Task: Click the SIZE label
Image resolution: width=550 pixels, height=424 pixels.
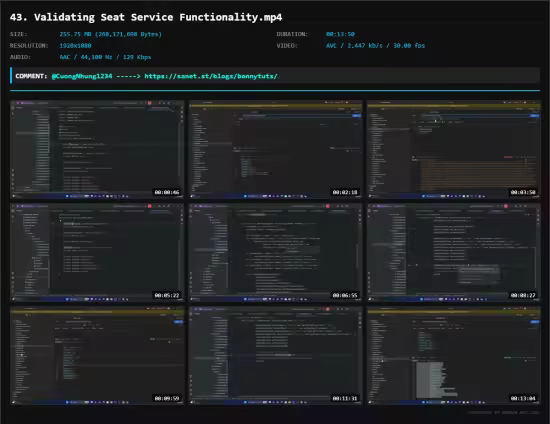Action: point(19,34)
